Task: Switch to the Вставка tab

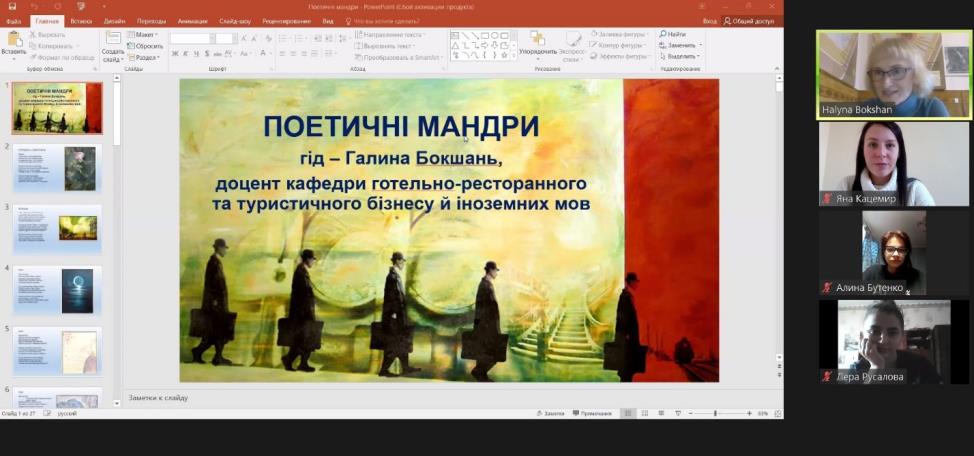Action: tap(81, 21)
